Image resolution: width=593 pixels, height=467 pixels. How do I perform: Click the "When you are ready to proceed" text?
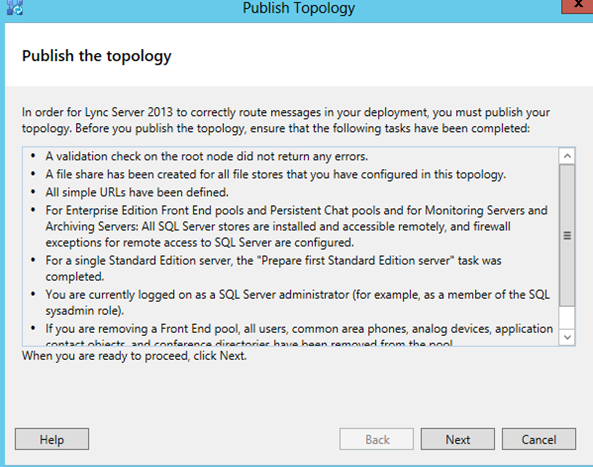click(x=134, y=356)
